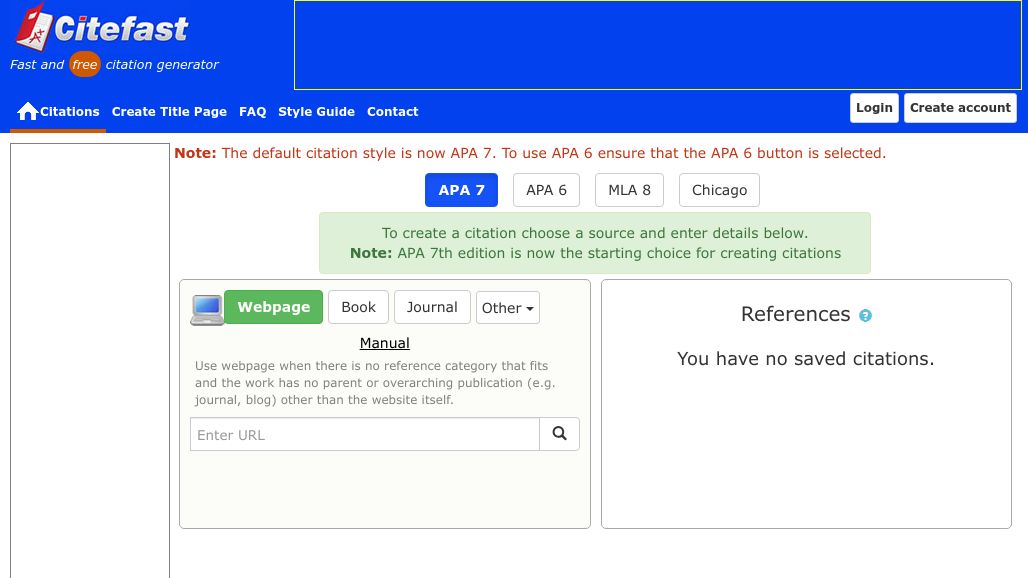Choose MLA 8 citation style
Image resolution: width=1028 pixels, height=578 pixels.
[x=629, y=190]
